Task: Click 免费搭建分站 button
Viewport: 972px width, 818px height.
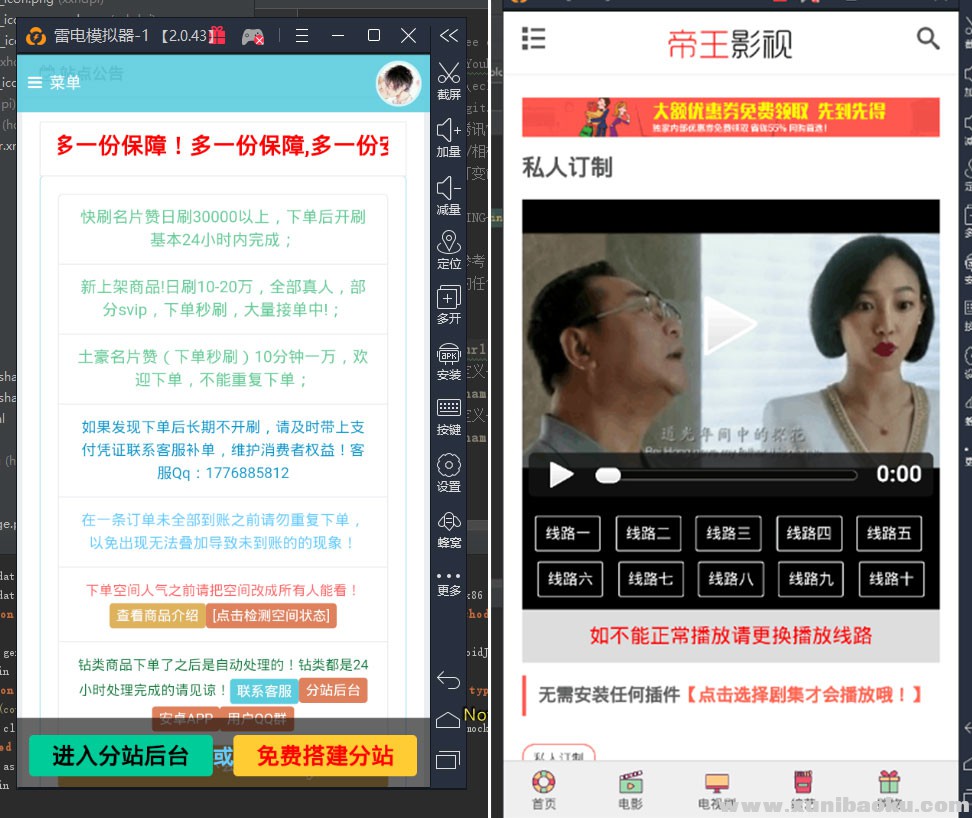Action: click(325, 756)
